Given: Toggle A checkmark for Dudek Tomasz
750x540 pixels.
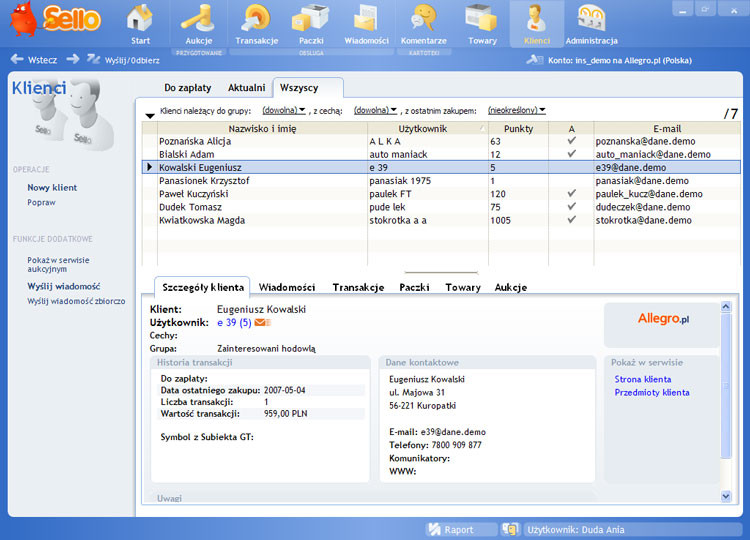Looking at the screenshot, I should [x=571, y=207].
